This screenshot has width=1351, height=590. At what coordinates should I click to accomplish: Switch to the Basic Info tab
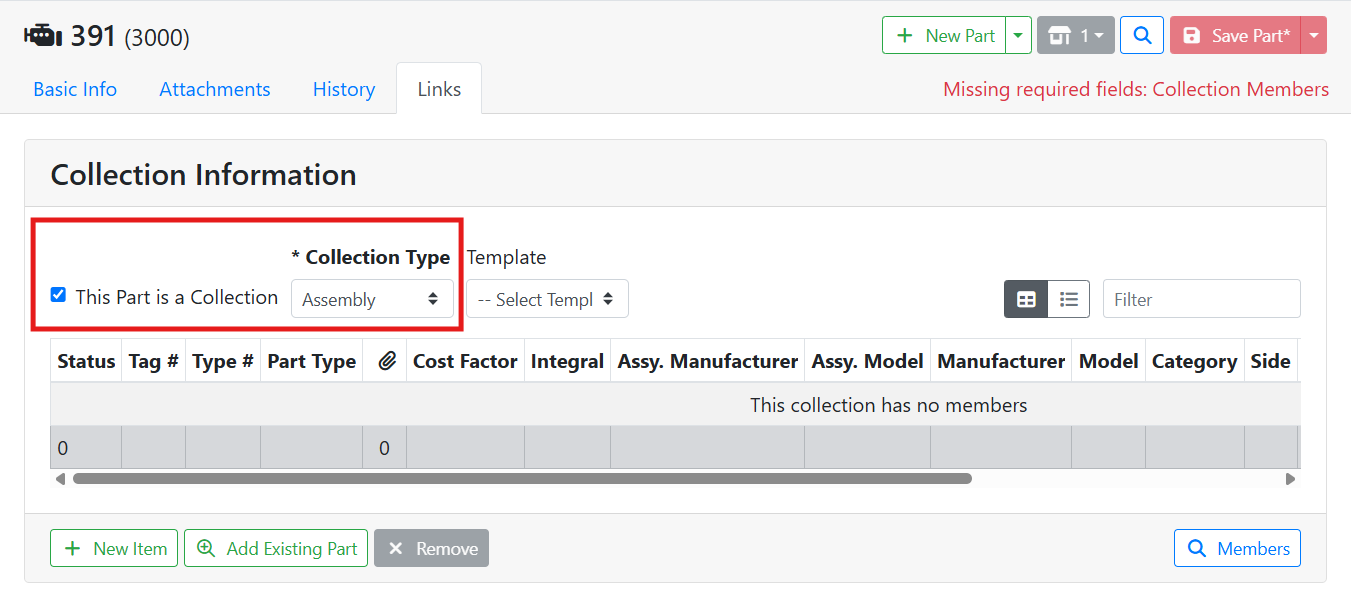[75, 89]
